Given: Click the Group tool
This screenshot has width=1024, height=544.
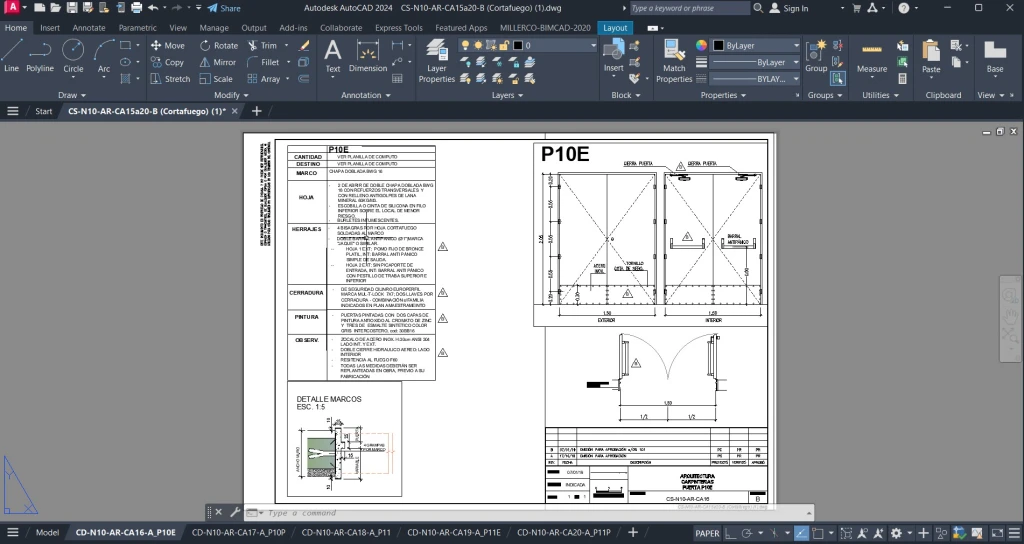Looking at the screenshot, I should click(816, 56).
